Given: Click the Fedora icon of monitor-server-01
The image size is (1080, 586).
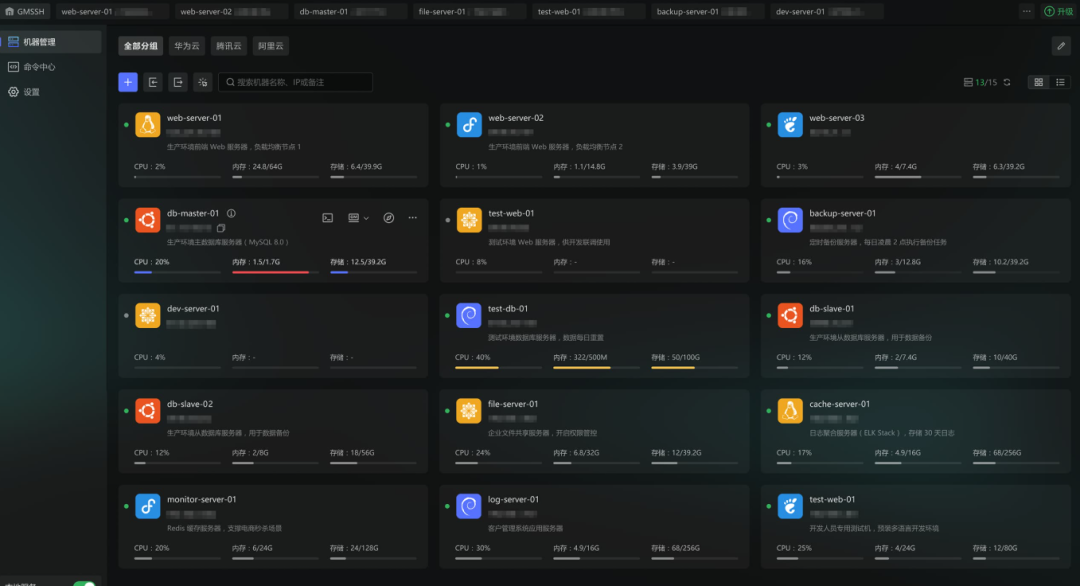Looking at the screenshot, I should [147, 506].
